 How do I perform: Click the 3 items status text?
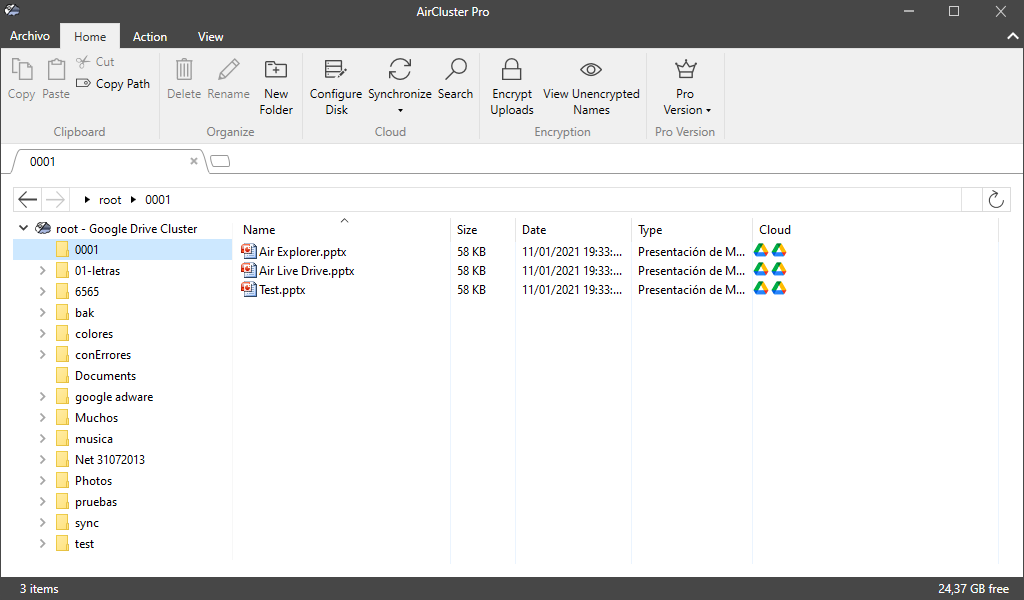39,589
